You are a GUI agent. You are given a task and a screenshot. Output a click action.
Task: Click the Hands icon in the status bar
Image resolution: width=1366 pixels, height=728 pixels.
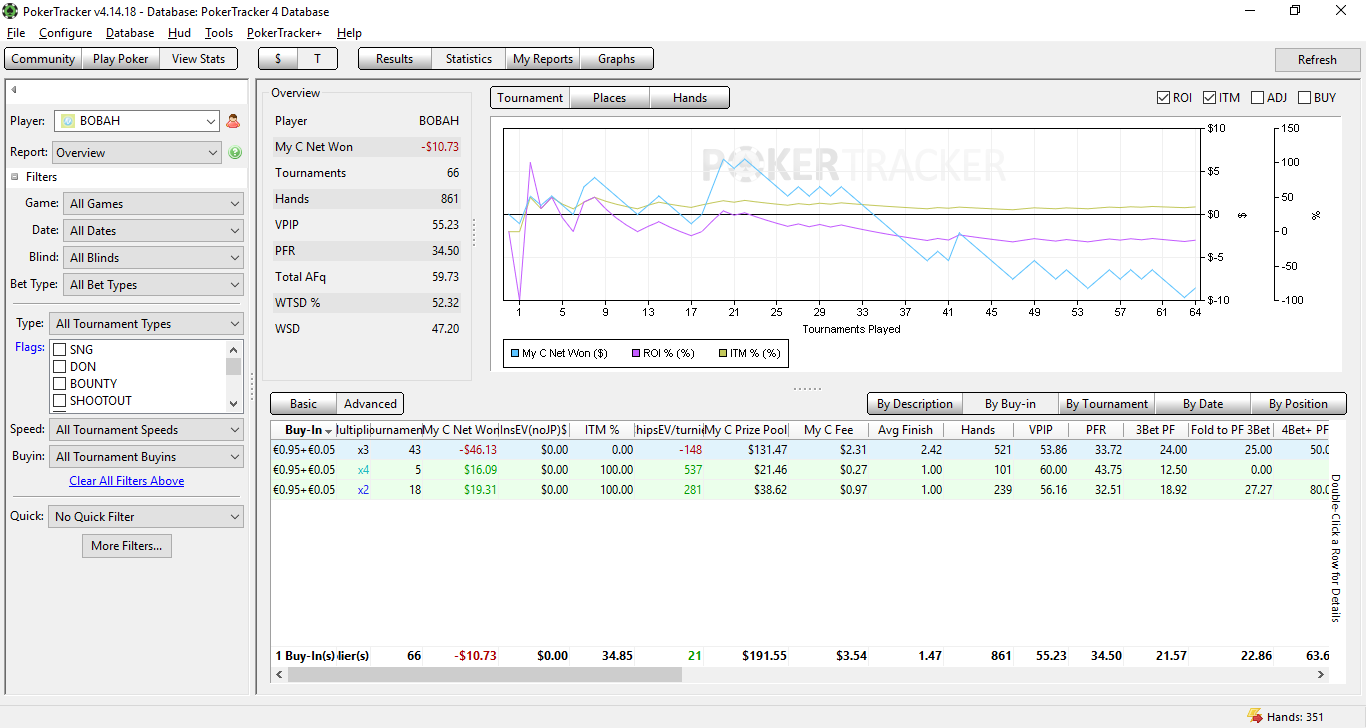point(1254,715)
